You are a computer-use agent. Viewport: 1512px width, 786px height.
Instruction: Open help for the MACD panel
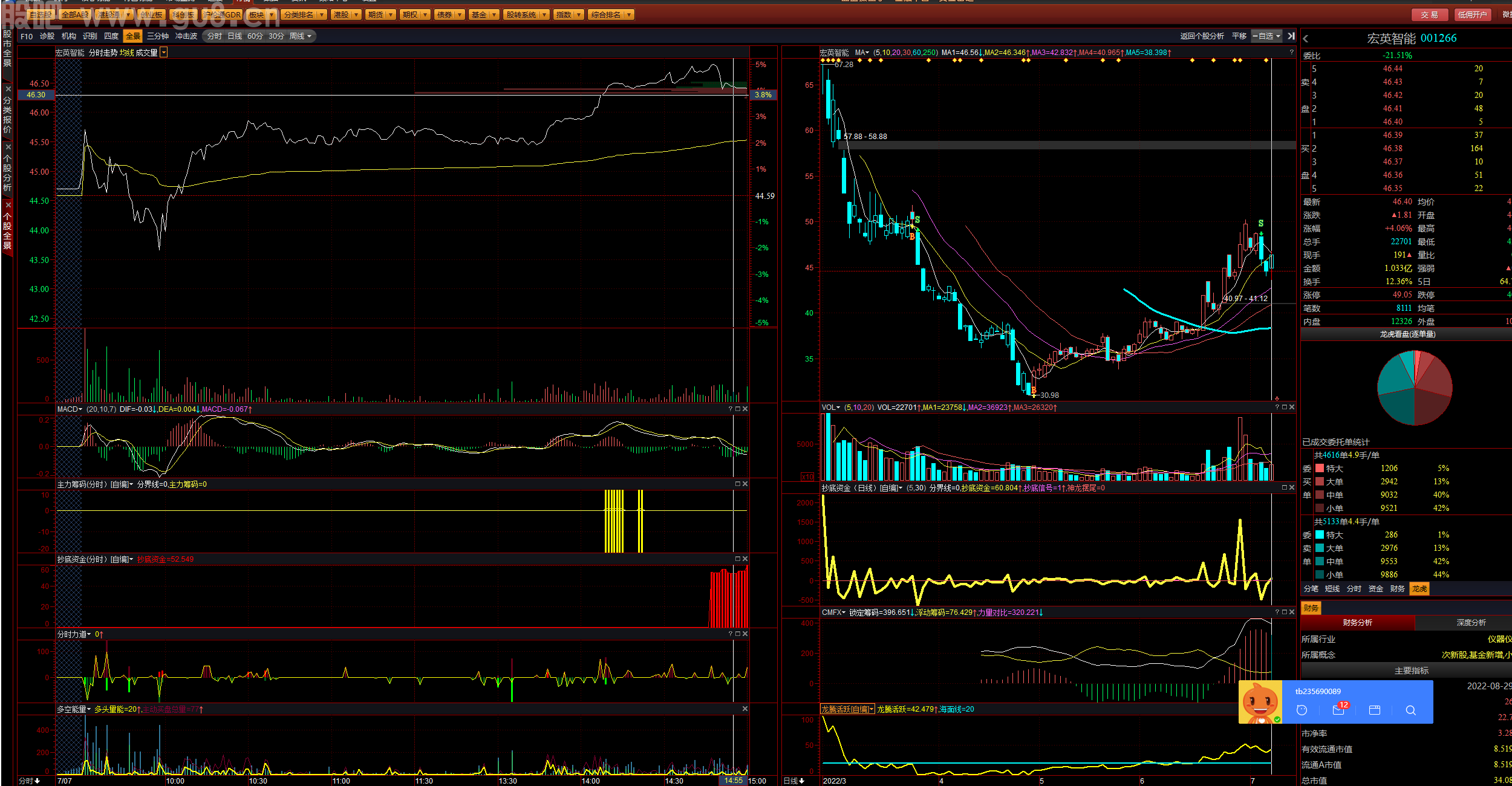[x=731, y=409]
